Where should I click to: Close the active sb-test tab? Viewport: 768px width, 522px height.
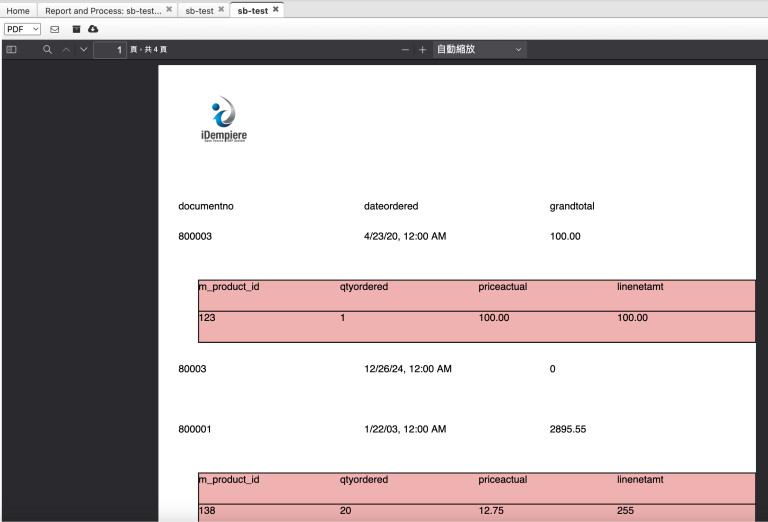coord(276,9)
